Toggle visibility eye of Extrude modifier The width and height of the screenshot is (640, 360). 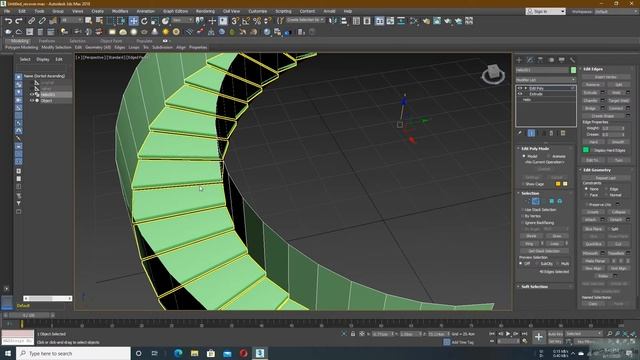(520, 94)
